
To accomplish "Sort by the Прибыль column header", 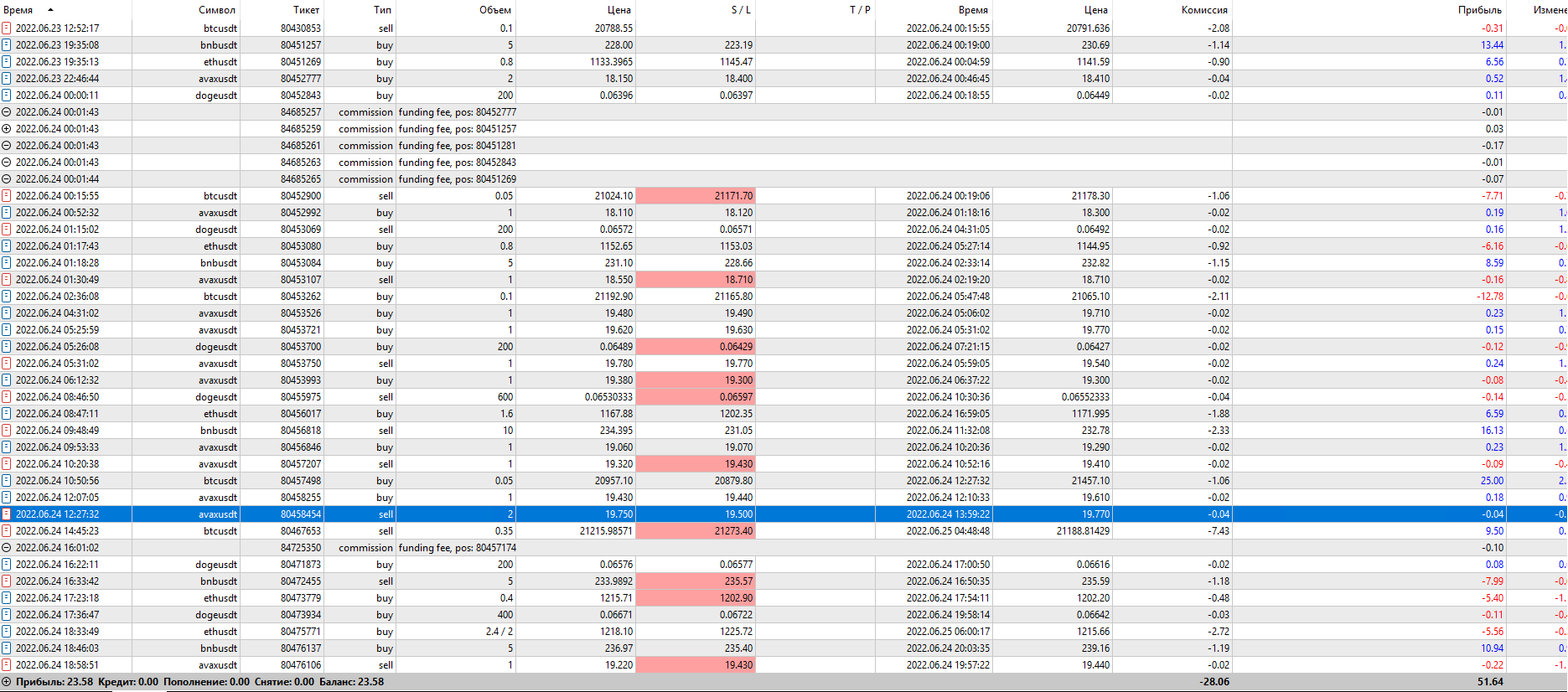I will (1479, 10).
